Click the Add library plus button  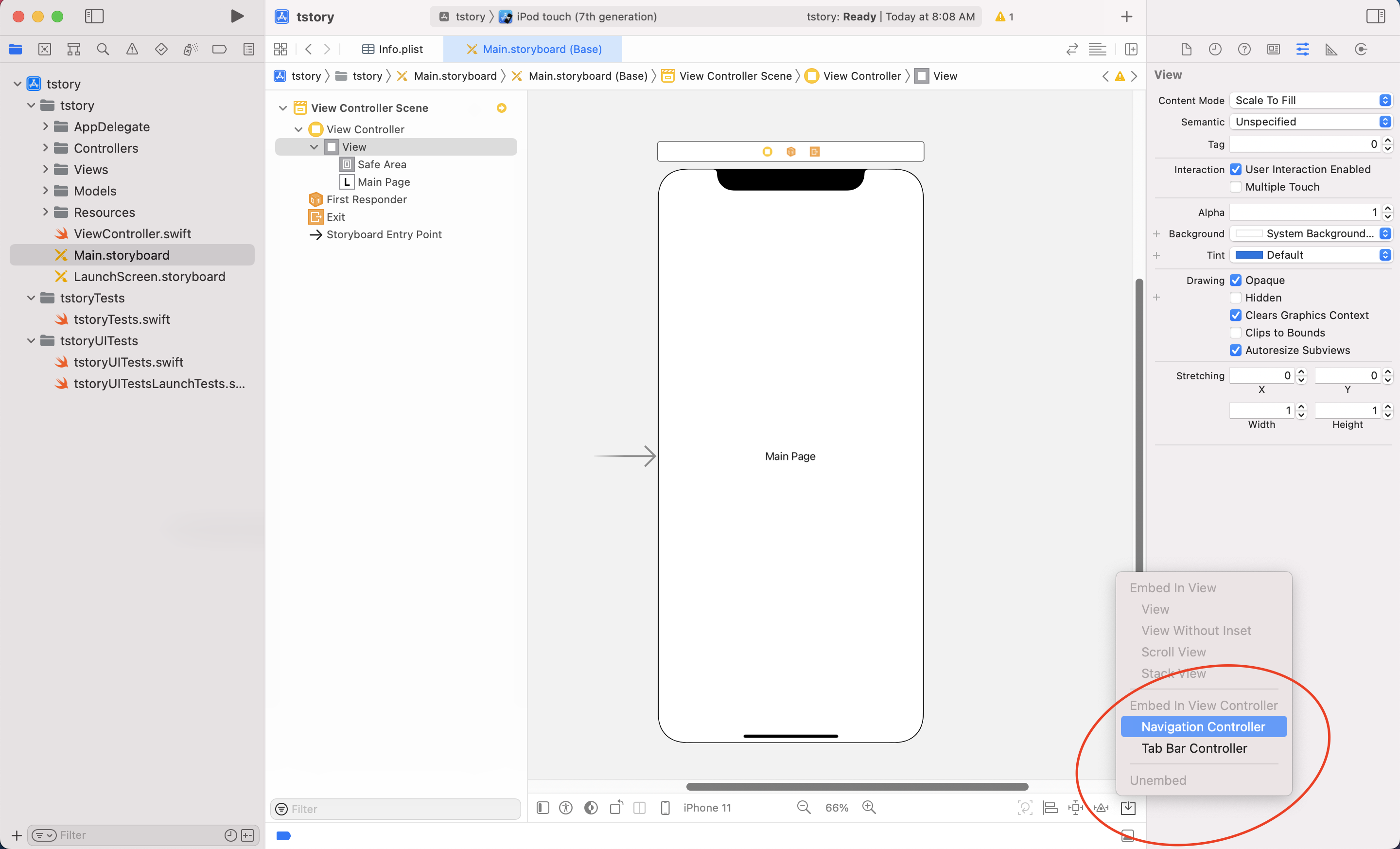1126,17
